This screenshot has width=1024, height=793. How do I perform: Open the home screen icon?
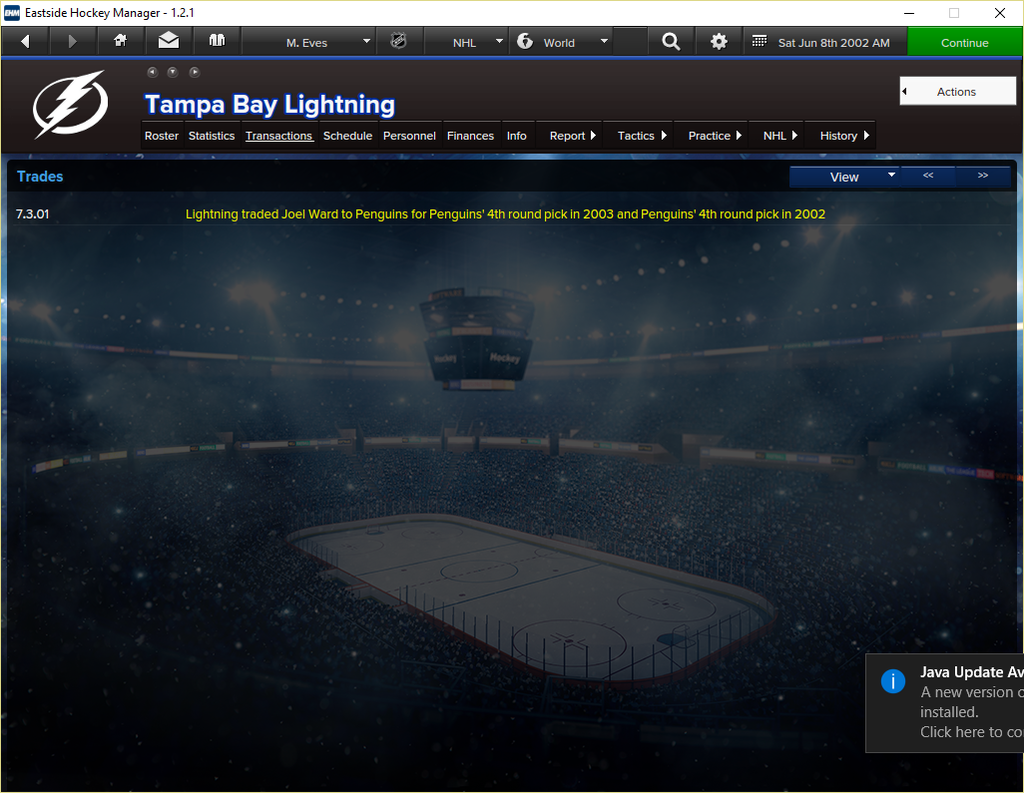[x=120, y=42]
